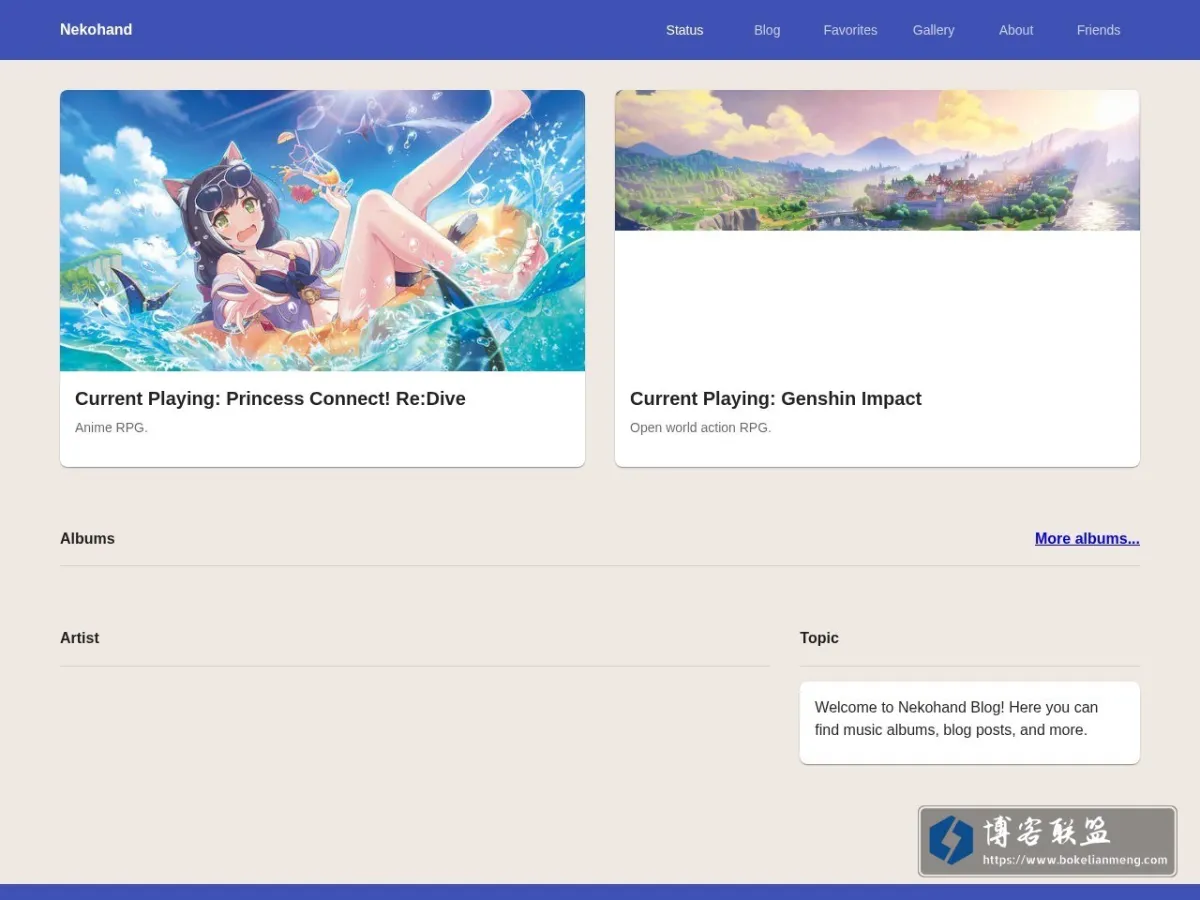Click the "Current Playing: Princess Connect! Re:Dive" title
1200x900 pixels.
[x=270, y=398]
